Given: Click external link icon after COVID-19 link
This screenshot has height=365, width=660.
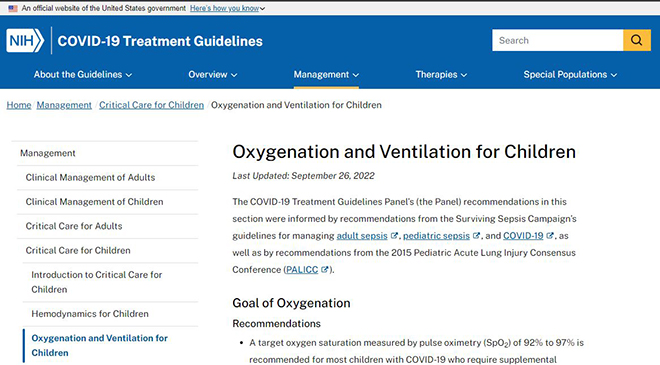Looking at the screenshot, I should tap(550, 236).
